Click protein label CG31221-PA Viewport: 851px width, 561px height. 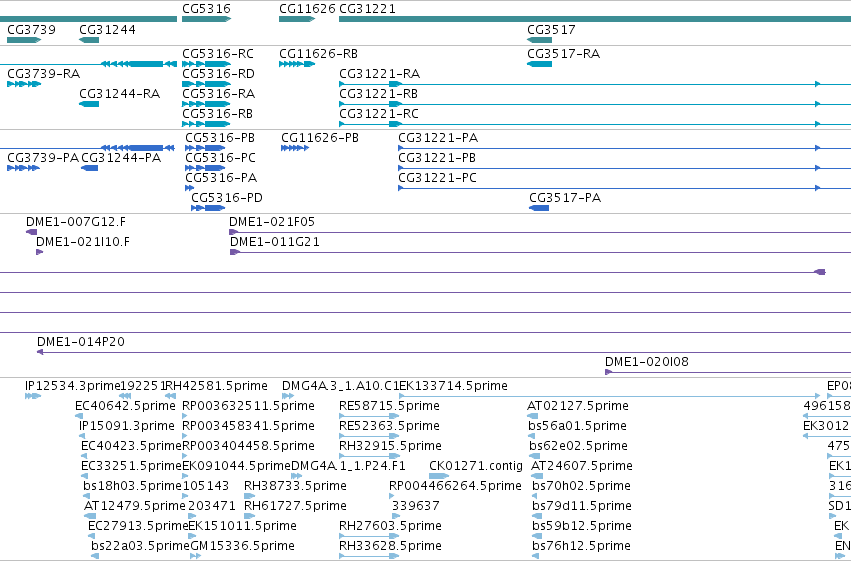pyautogui.click(x=438, y=138)
